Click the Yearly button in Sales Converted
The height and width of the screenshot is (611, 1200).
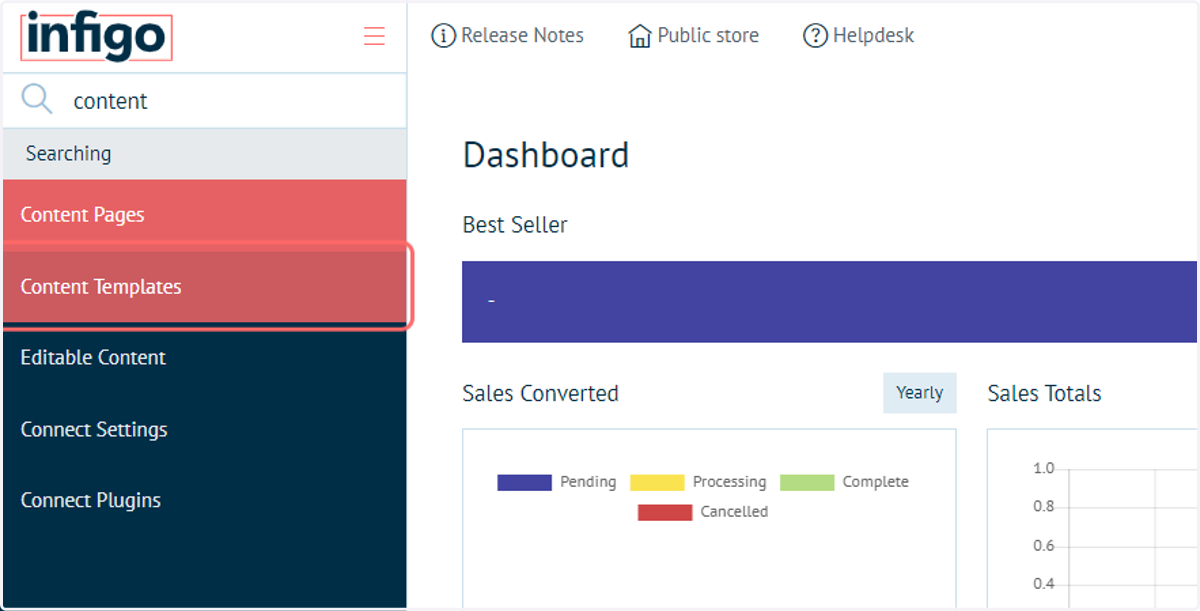point(920,393)
